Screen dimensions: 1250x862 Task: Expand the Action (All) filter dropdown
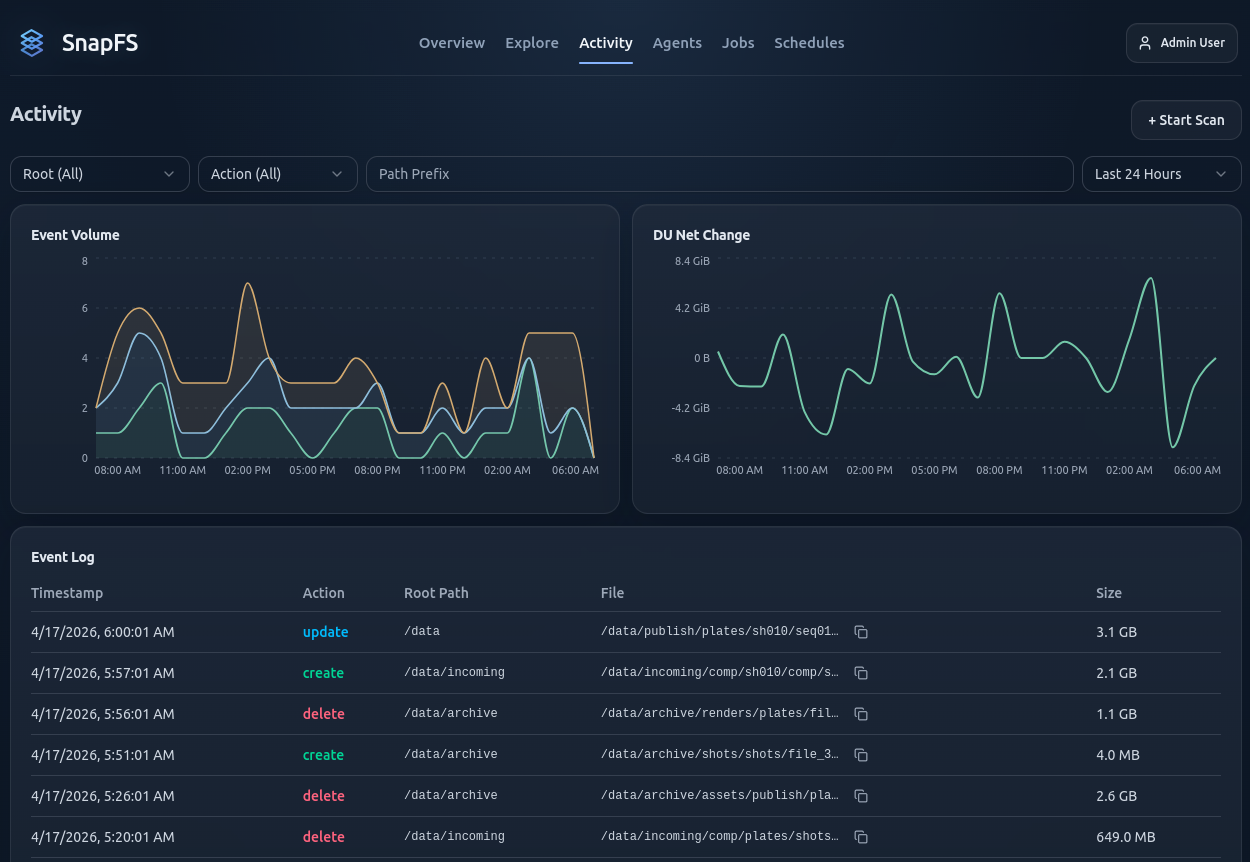click(277, 174)
